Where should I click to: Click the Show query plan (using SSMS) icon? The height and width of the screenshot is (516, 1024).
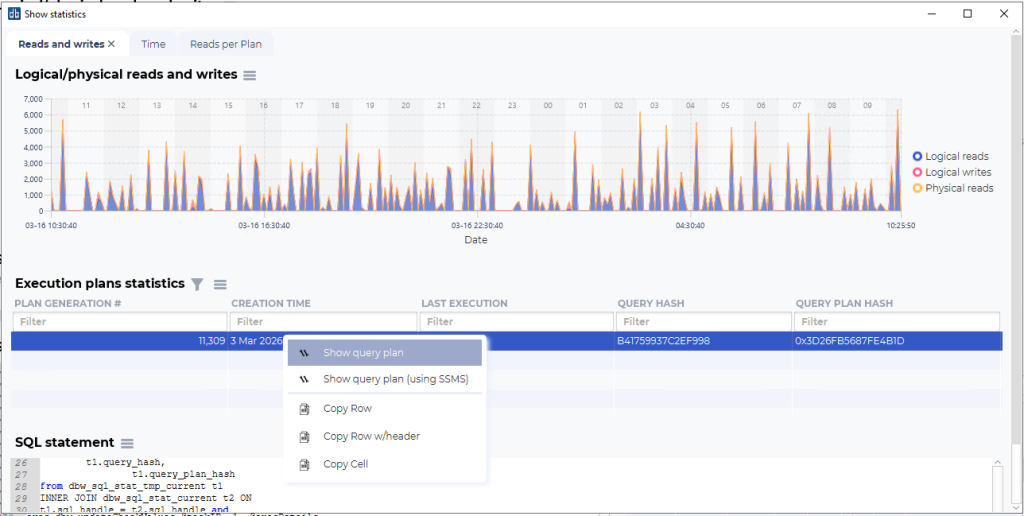click(304, 379)
